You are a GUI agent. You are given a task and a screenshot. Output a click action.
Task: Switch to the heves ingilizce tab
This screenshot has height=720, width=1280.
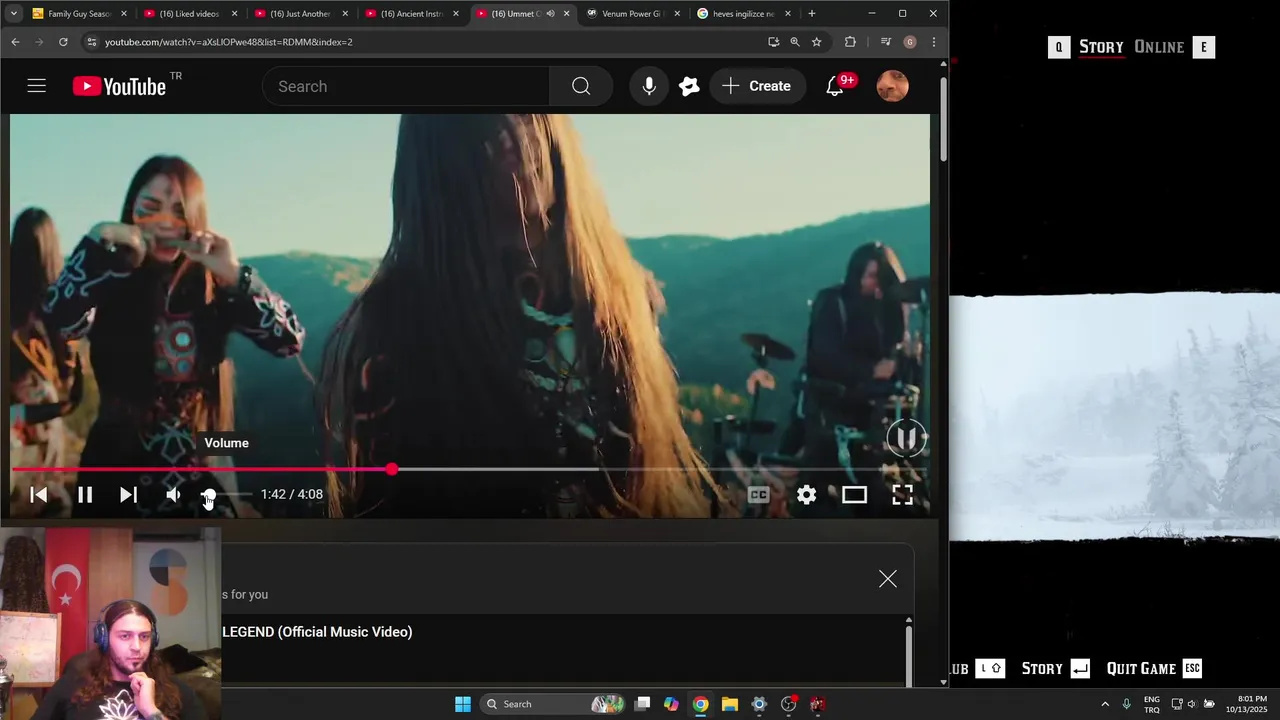743,14
